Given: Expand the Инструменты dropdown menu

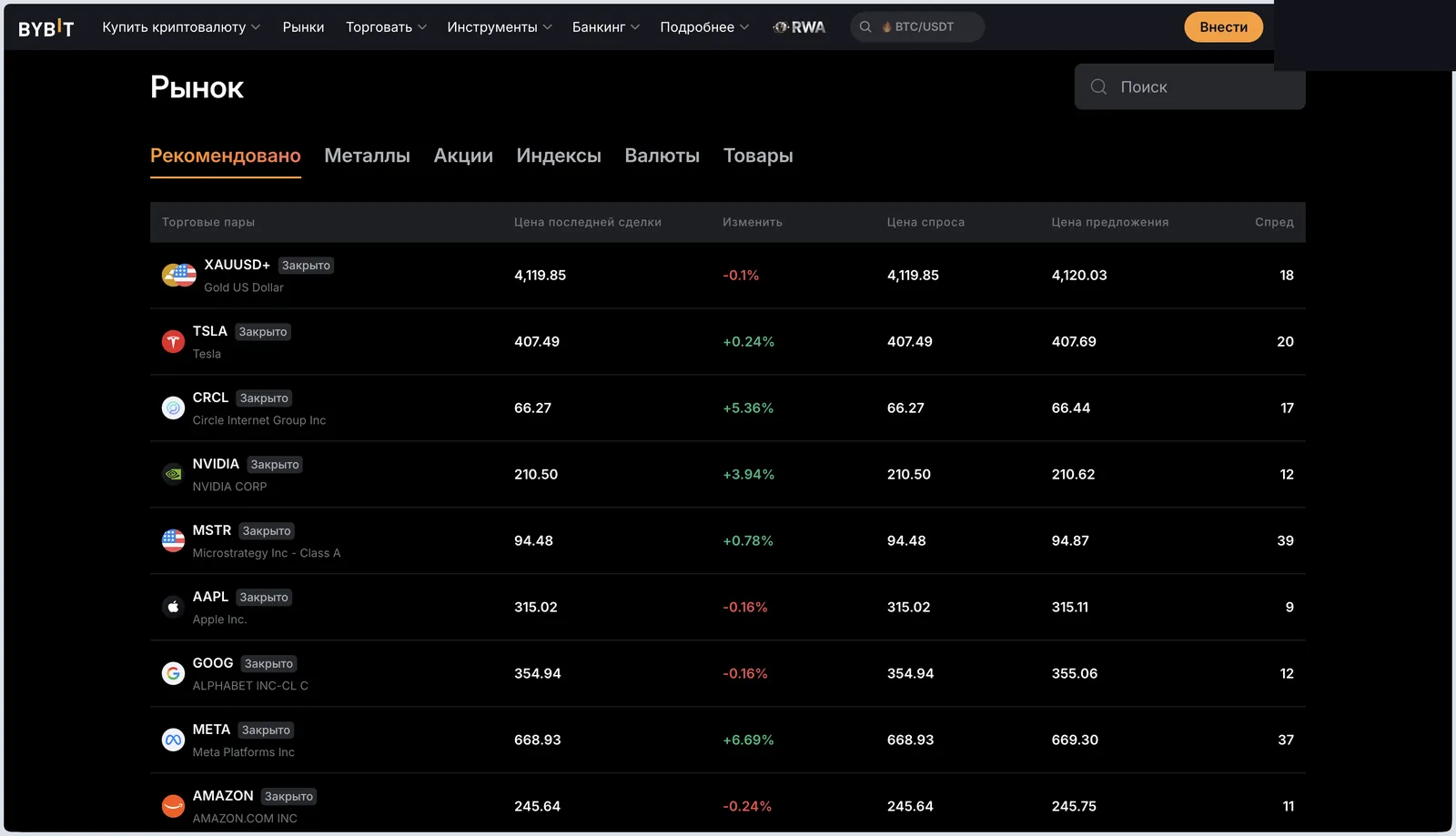Looking at the screenshot, I should (500, 27).
